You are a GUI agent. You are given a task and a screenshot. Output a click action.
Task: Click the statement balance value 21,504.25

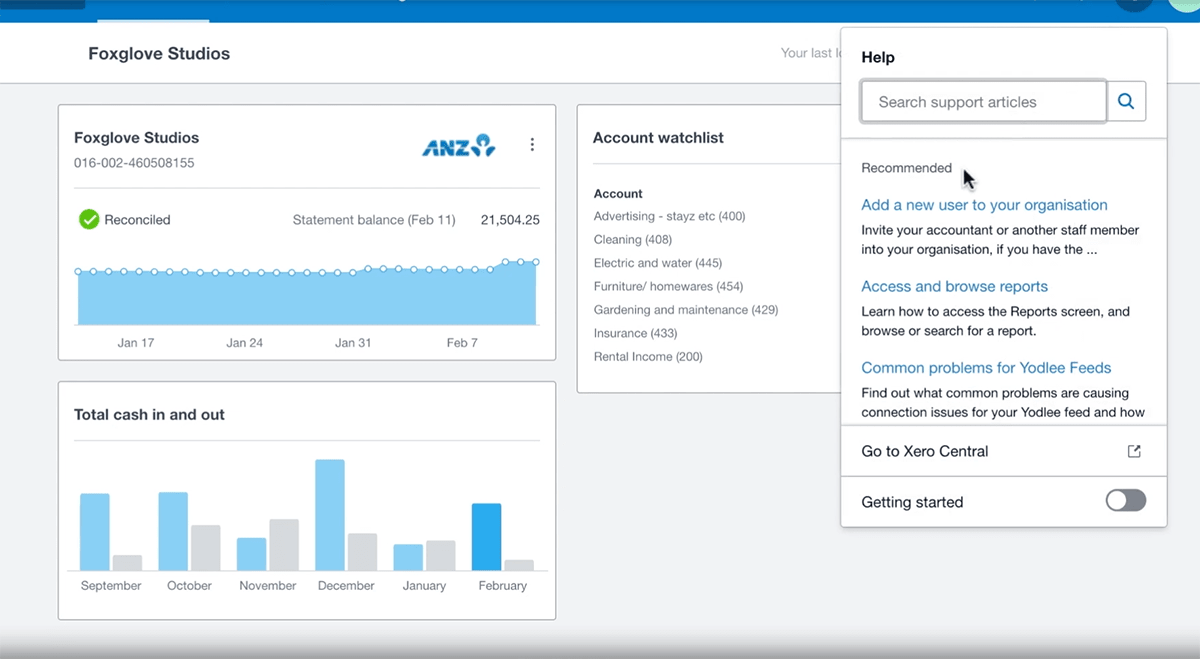(510, 220)
